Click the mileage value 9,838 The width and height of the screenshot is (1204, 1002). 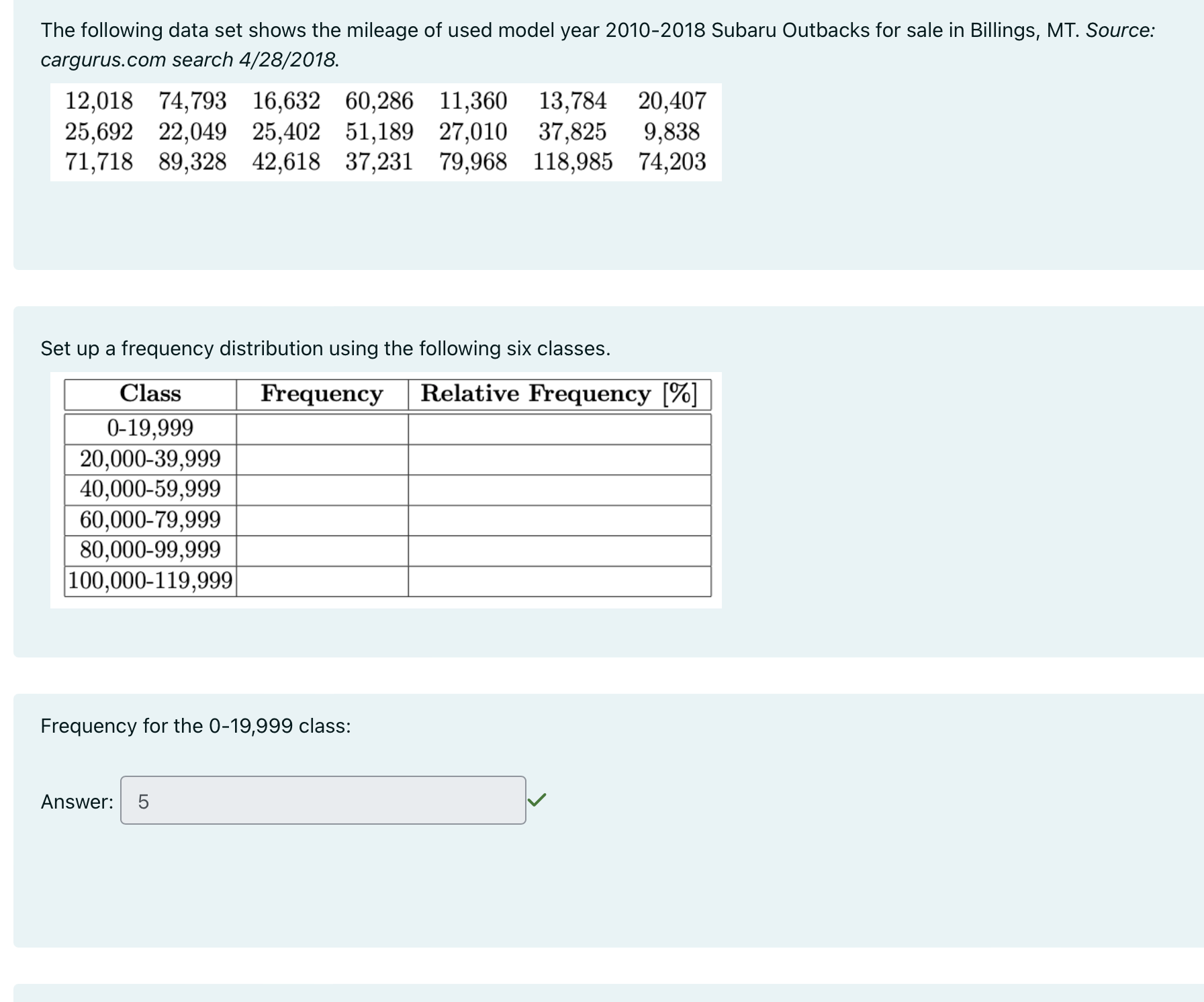click(671, 131)
